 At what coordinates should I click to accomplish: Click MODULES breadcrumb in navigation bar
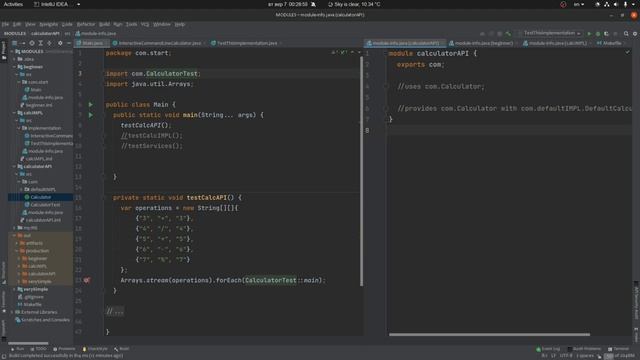point(15,33)
